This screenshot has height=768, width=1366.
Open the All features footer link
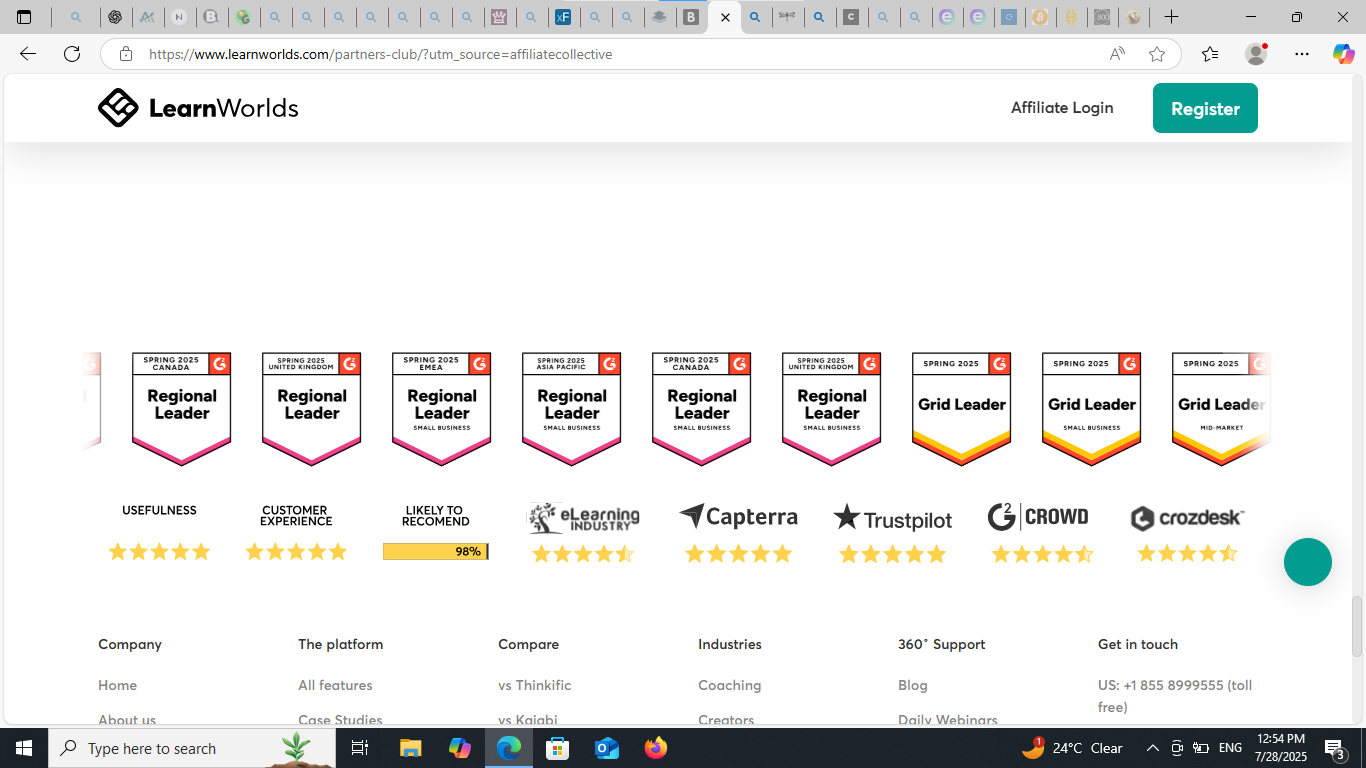[x=335, y=685]
